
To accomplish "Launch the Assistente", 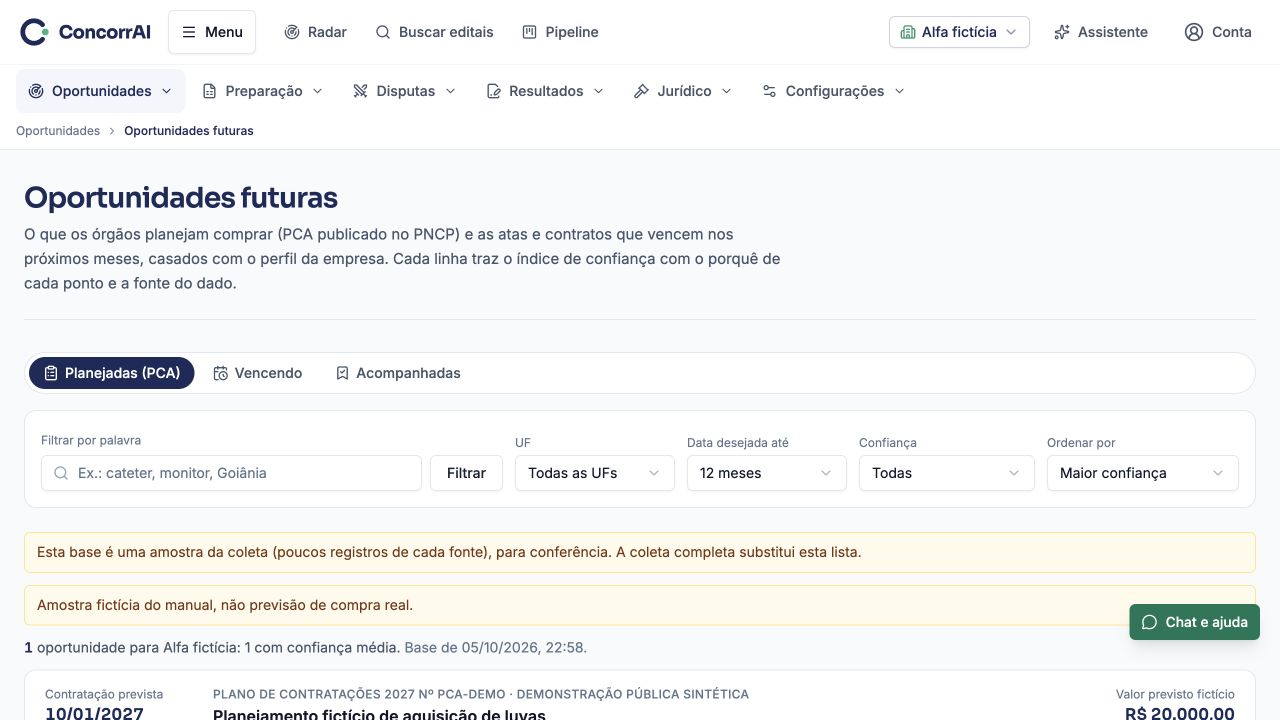I will 1100,32.
